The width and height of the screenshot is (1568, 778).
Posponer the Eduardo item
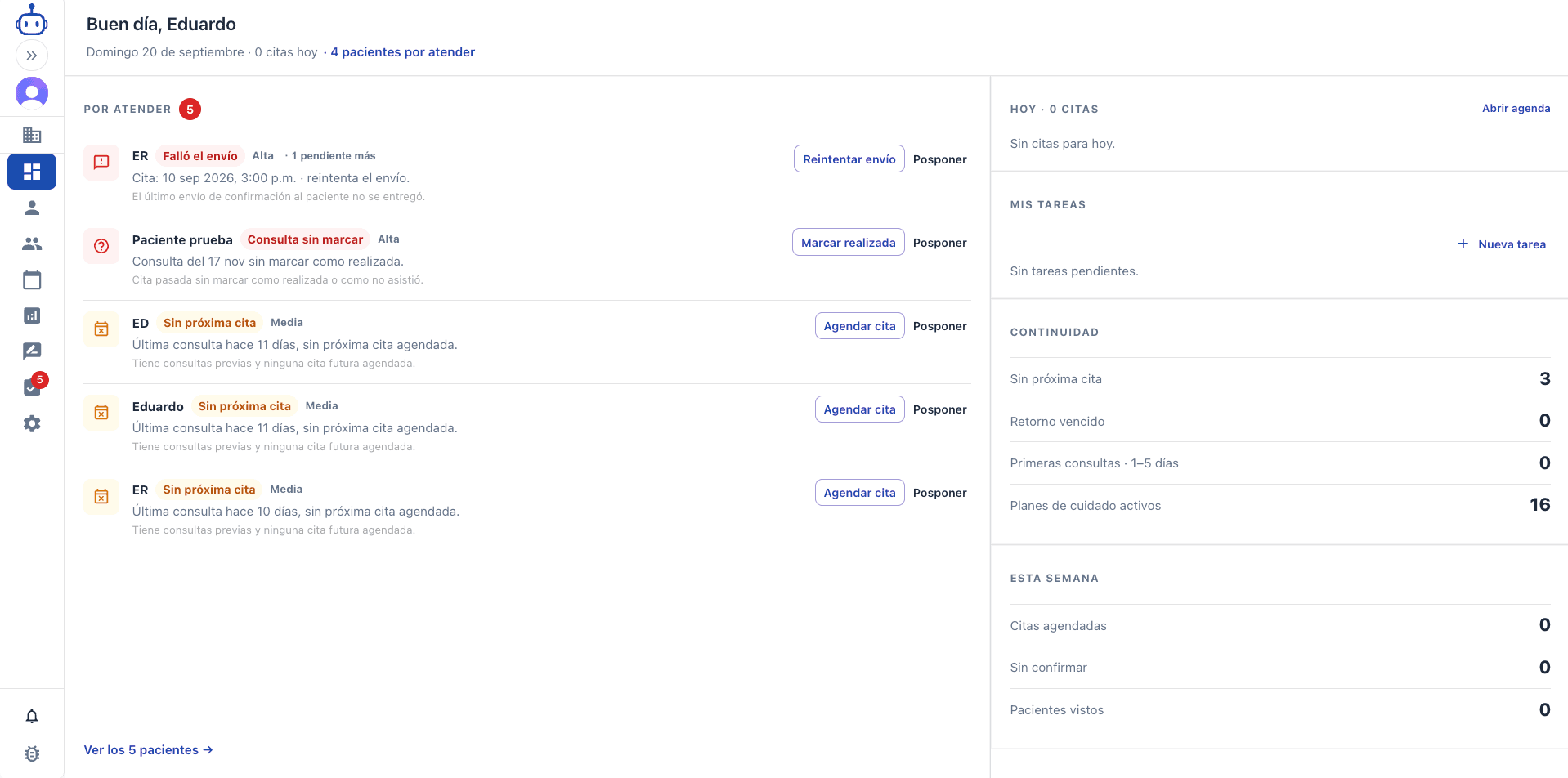(939, 409)
